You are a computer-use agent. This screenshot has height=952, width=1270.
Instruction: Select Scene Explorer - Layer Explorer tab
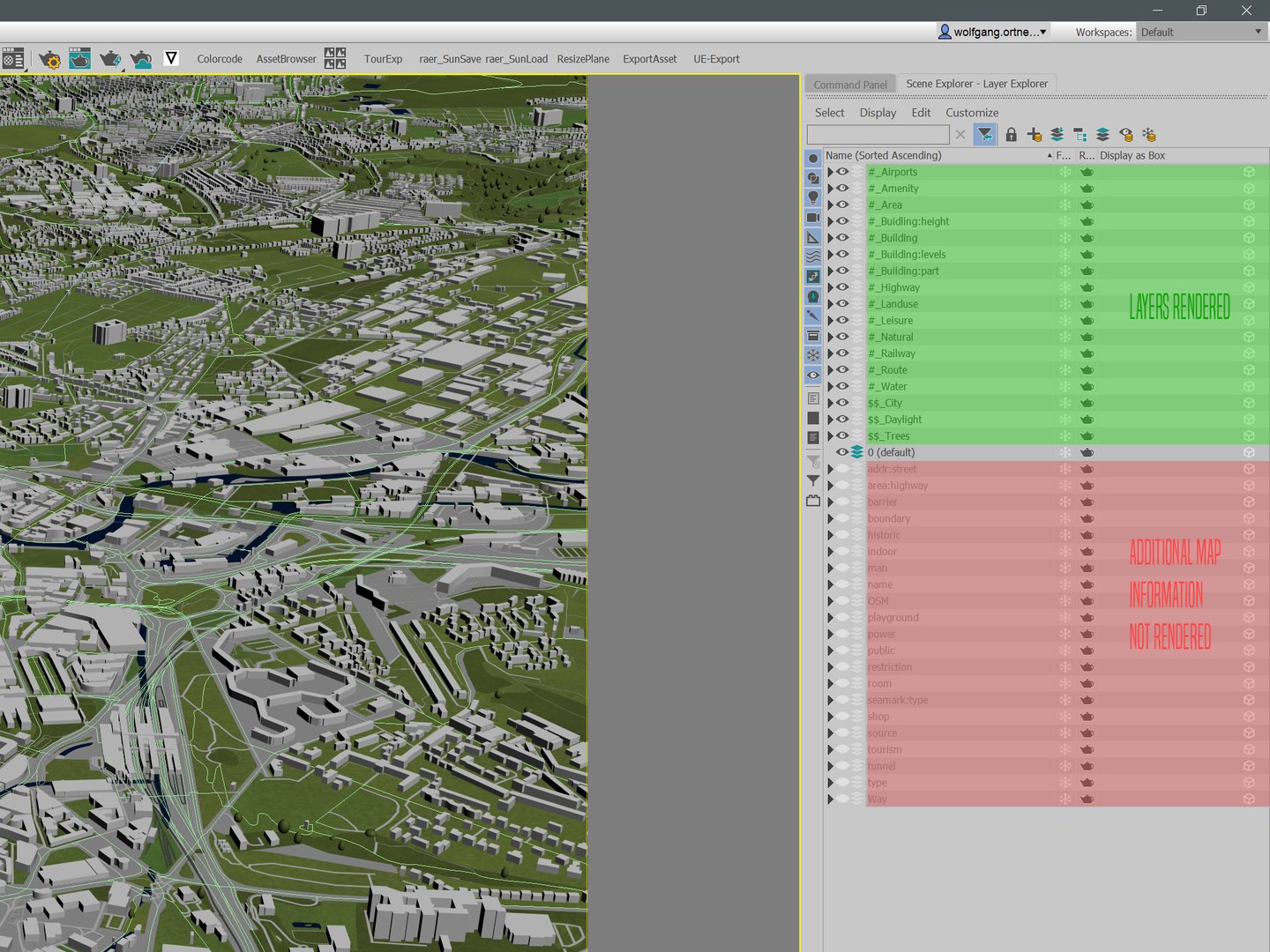pyautogui.click(x=977, y=84)
